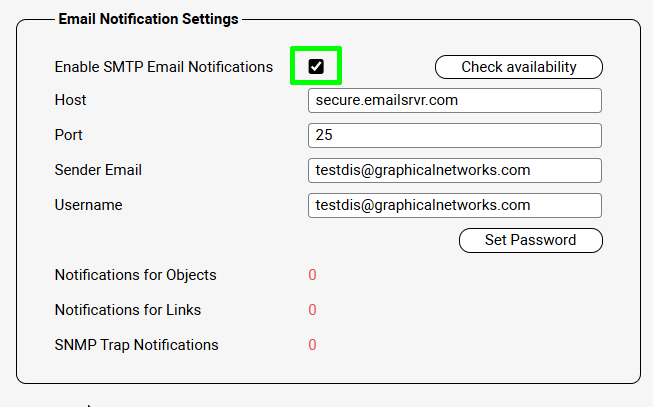Click into the Port field showing 25

pos(455,135)
